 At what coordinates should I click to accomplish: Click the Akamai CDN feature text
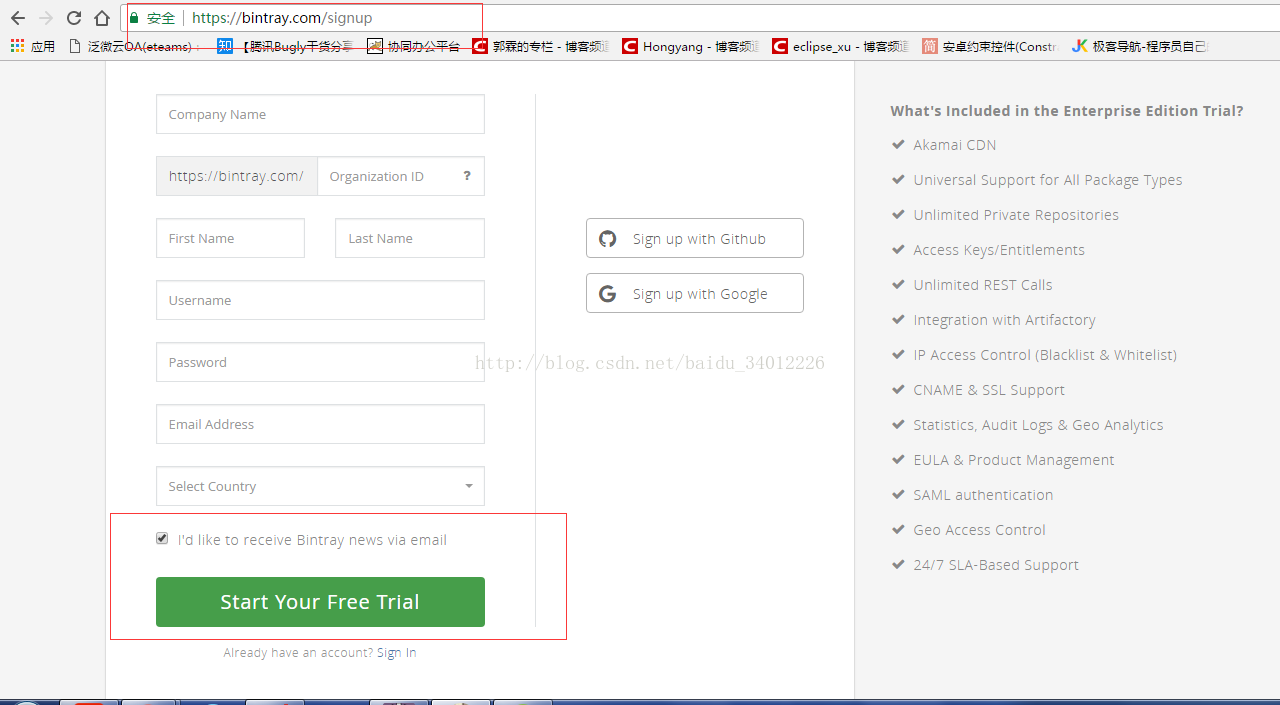[954, 145]
